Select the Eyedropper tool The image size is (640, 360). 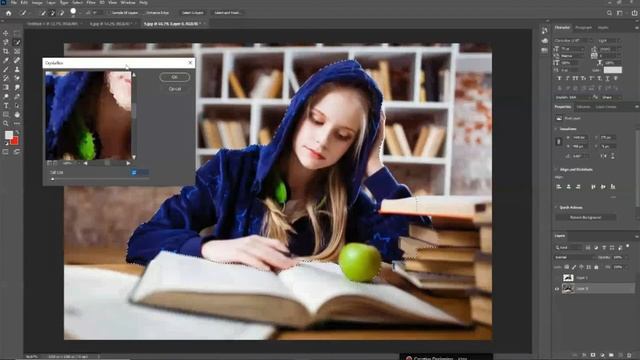click(6, 60)
